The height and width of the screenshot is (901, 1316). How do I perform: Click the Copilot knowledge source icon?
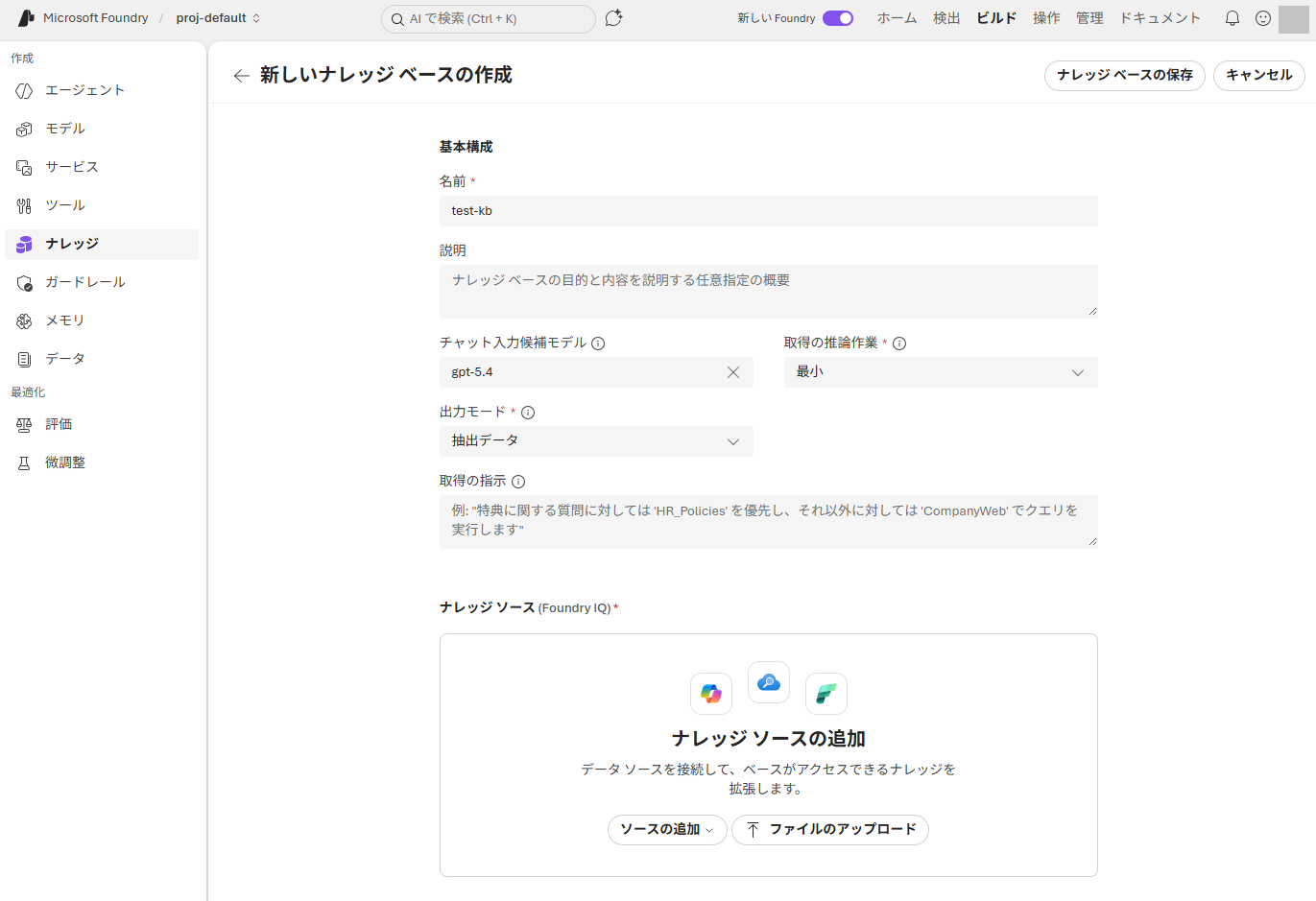coord(711,694)
